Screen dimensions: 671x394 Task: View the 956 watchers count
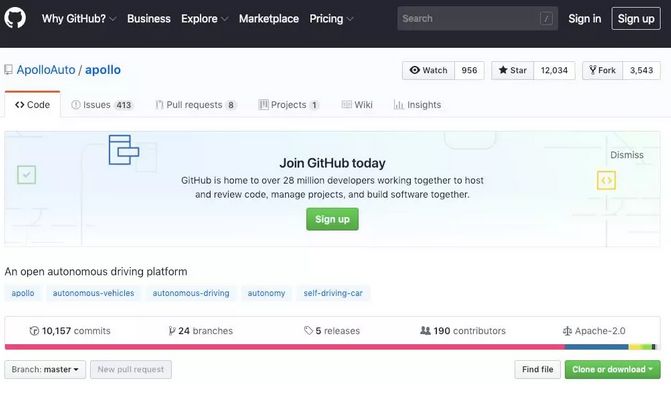469,70
